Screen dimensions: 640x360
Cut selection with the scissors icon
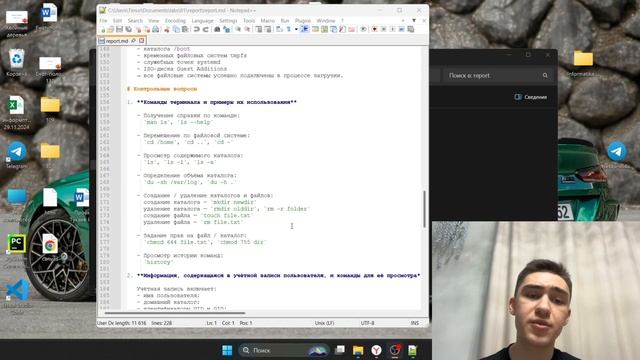166,29
